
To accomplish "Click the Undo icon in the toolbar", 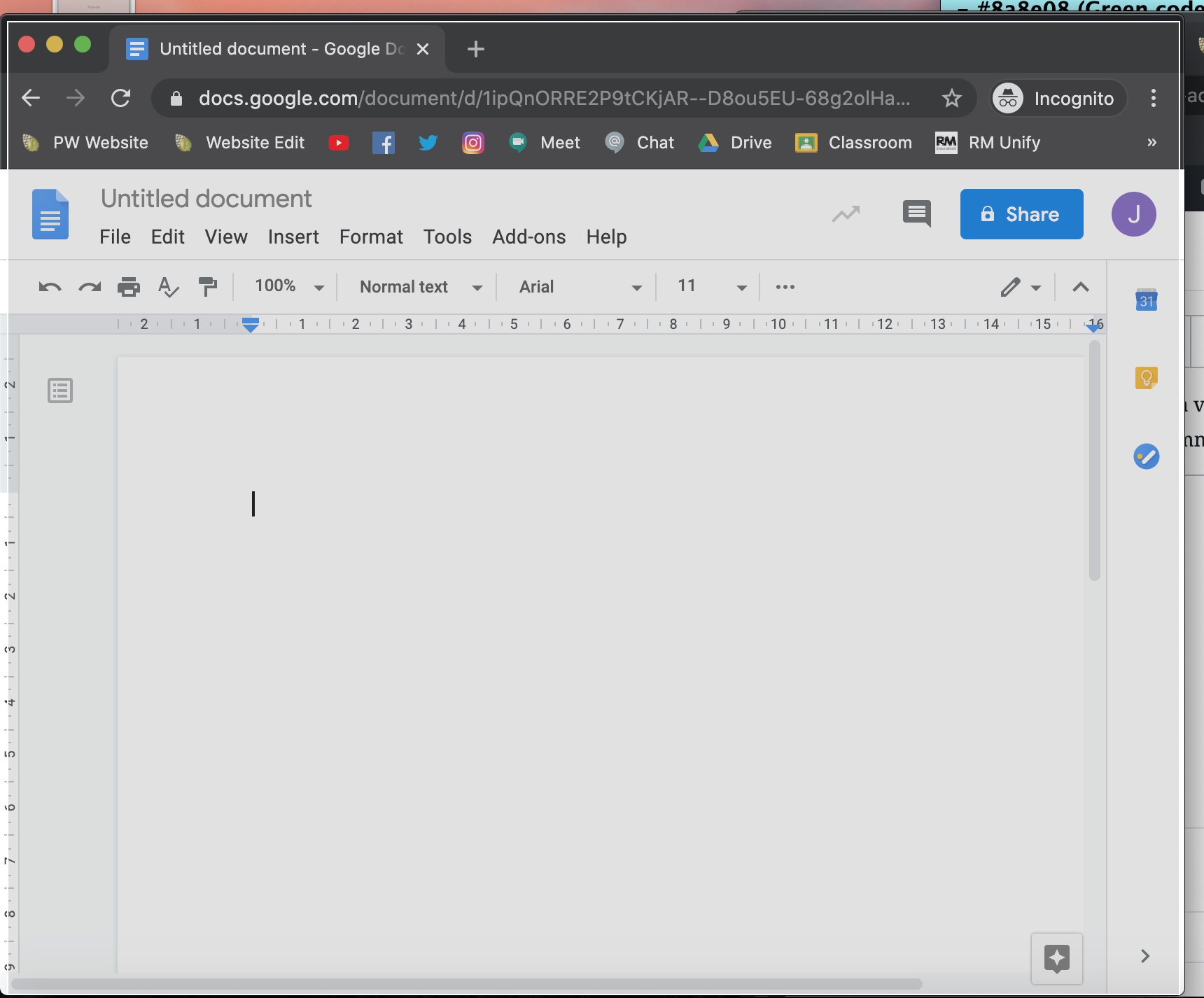I will coord(48,286).
